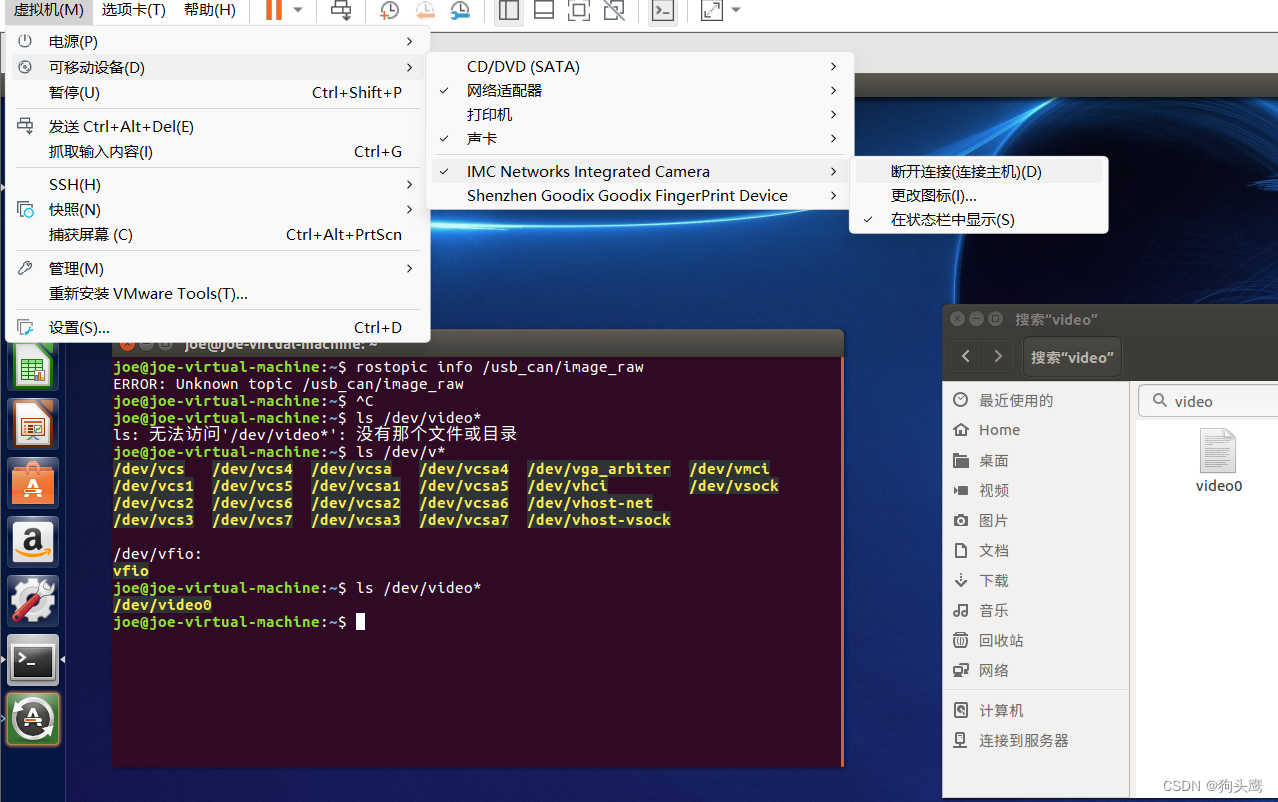Open the 选项卡(T) menu
Screen dimensions: 1278x802
point(134,10)
